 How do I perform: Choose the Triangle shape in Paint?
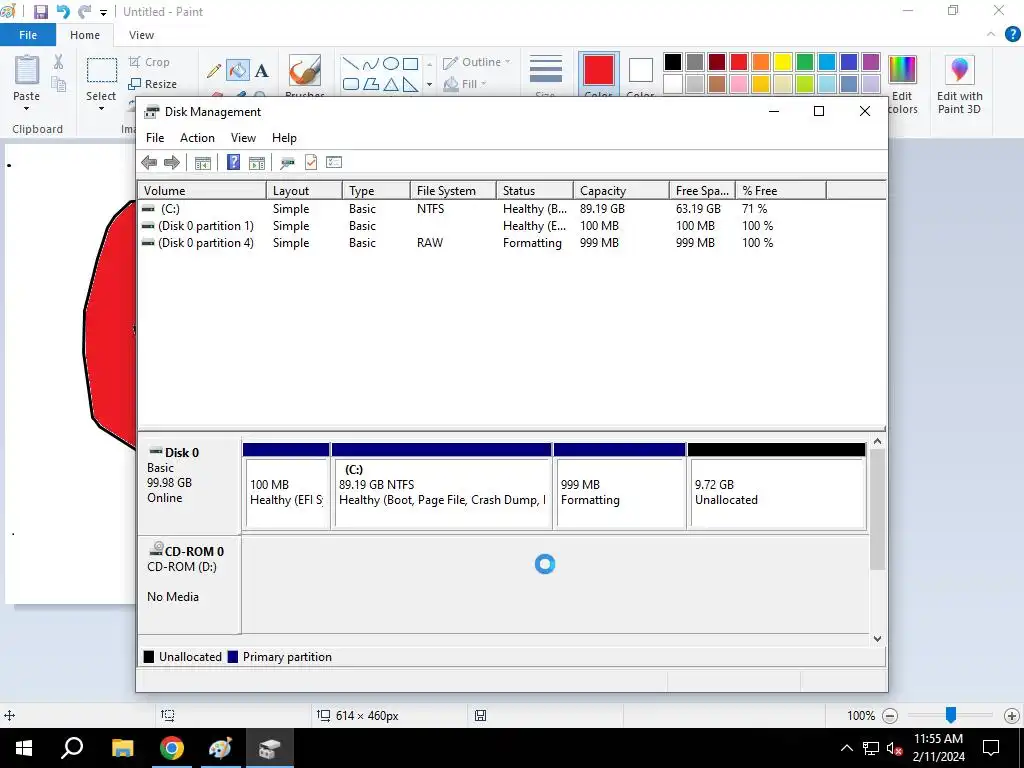pyautogui.click(x=391, y=84)
